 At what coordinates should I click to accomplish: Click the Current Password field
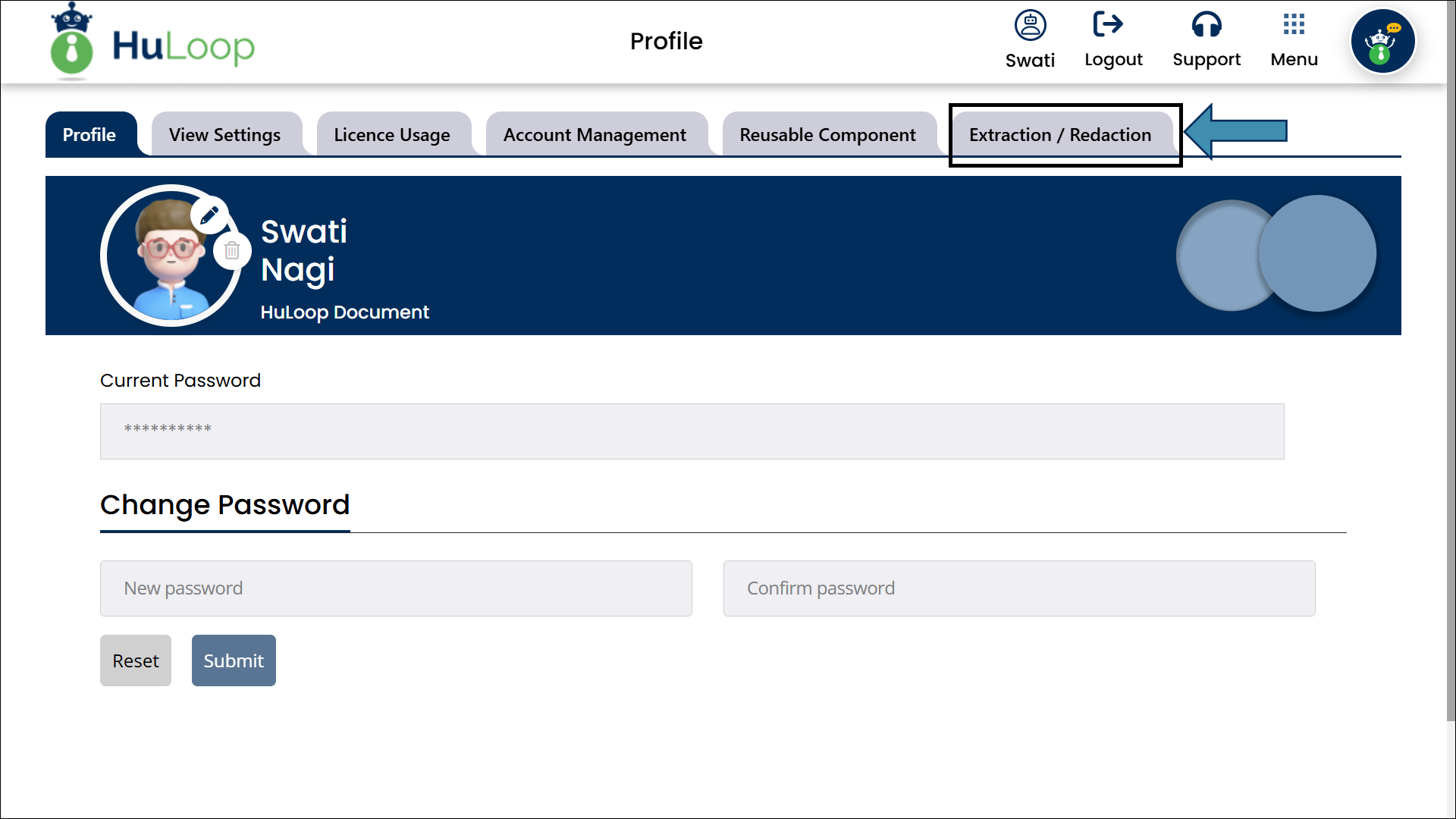(x=692, y=431)
